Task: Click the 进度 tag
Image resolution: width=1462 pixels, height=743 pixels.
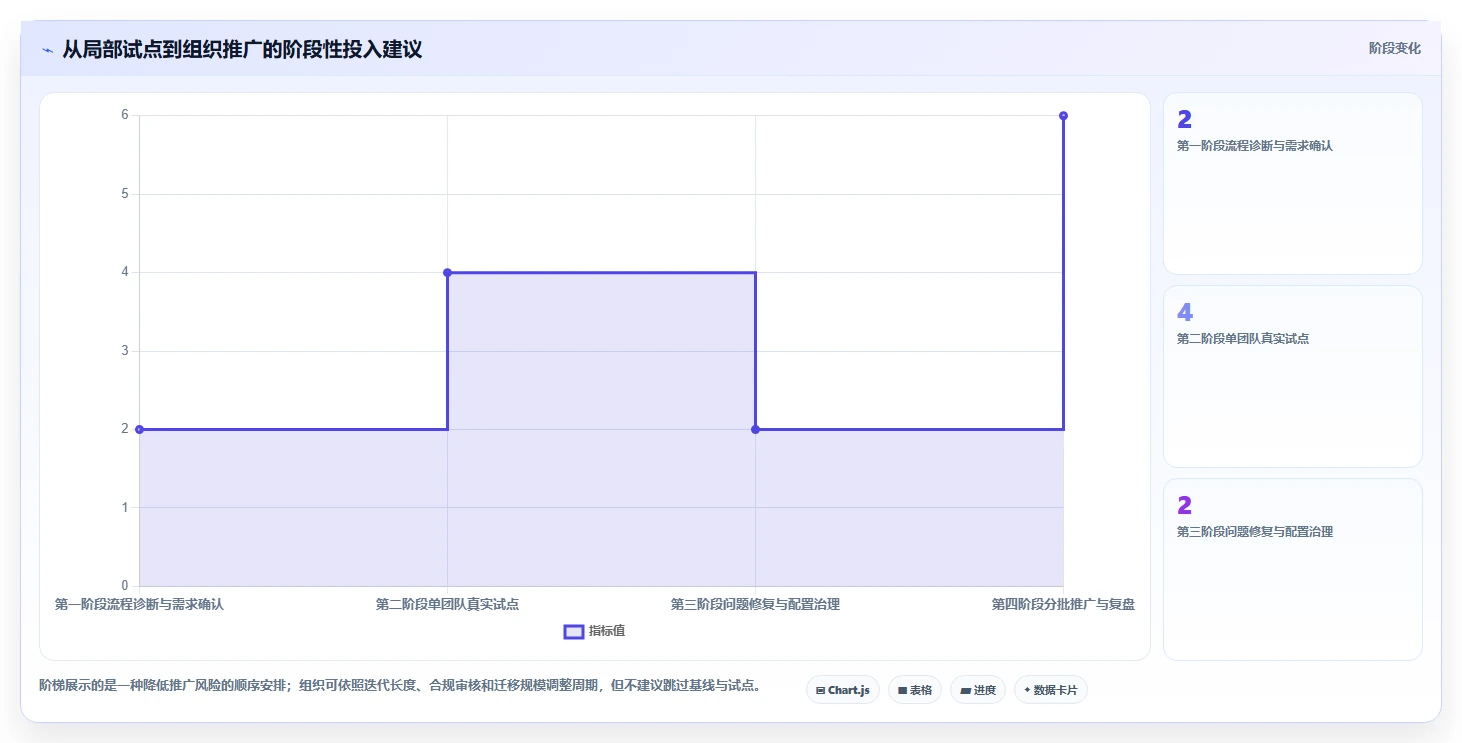Action: 978,690
